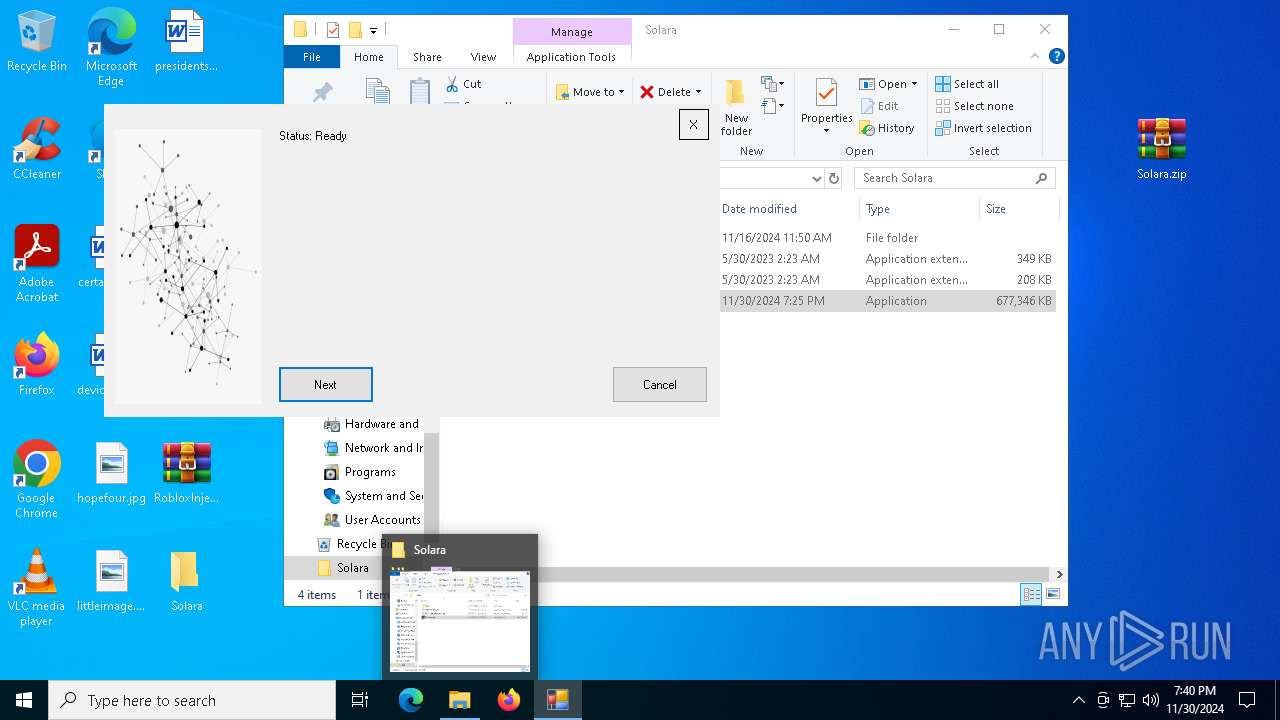Sort by Size column header

pos(1018,209)
